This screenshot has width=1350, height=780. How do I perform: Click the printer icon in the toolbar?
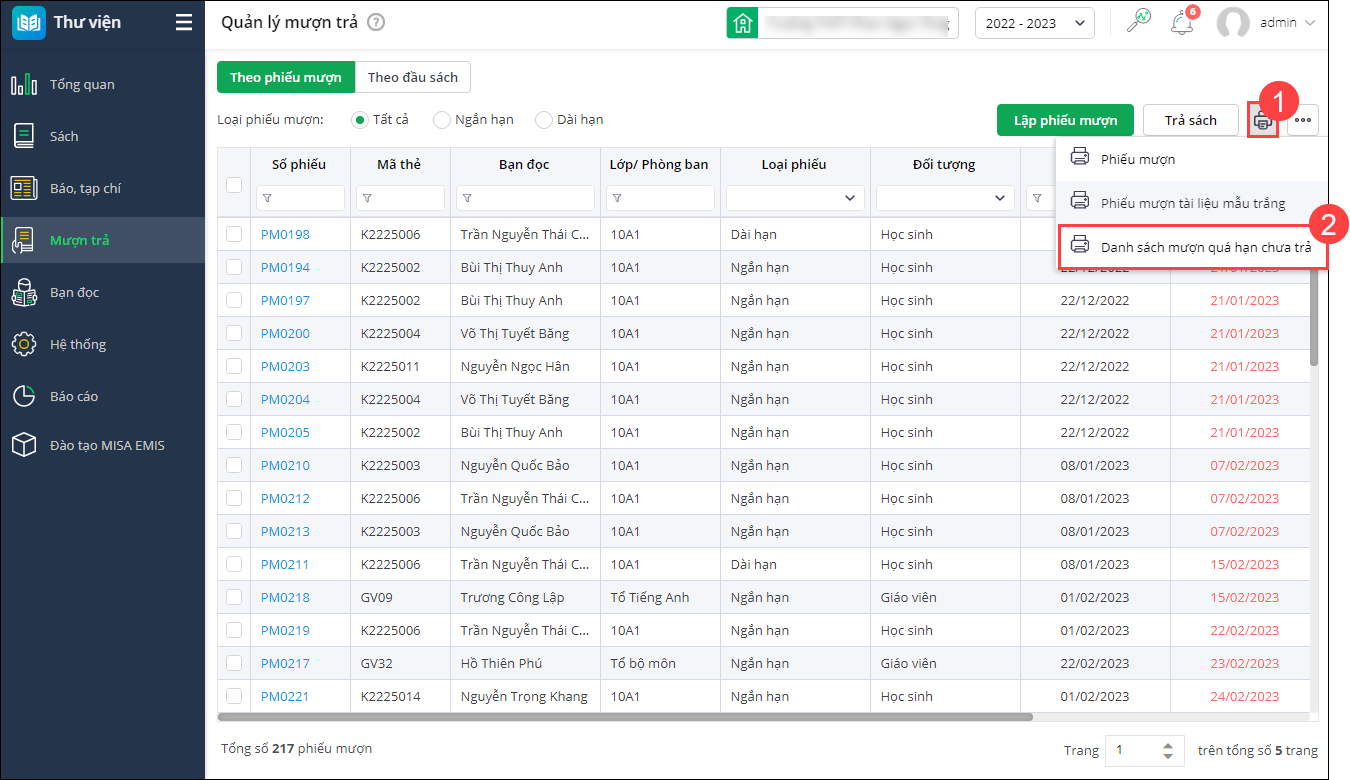point(1263,121)
